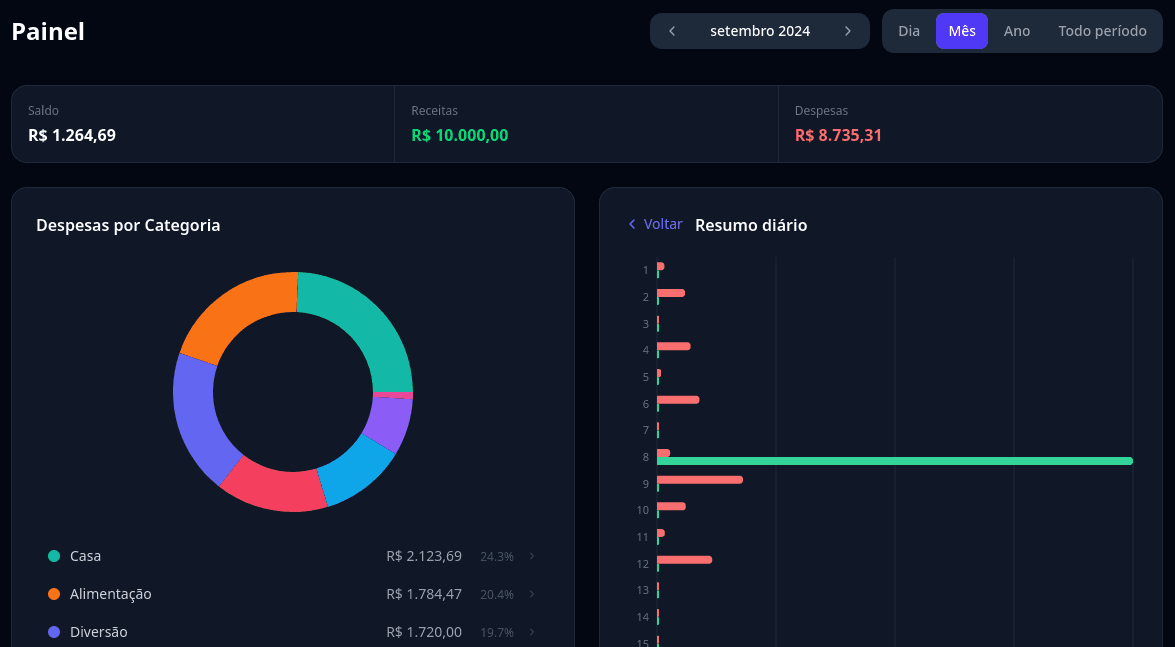The width and height of the screenshot is (1175, 647).
Task: Go to previous month with left chevron
Action: 672,31
